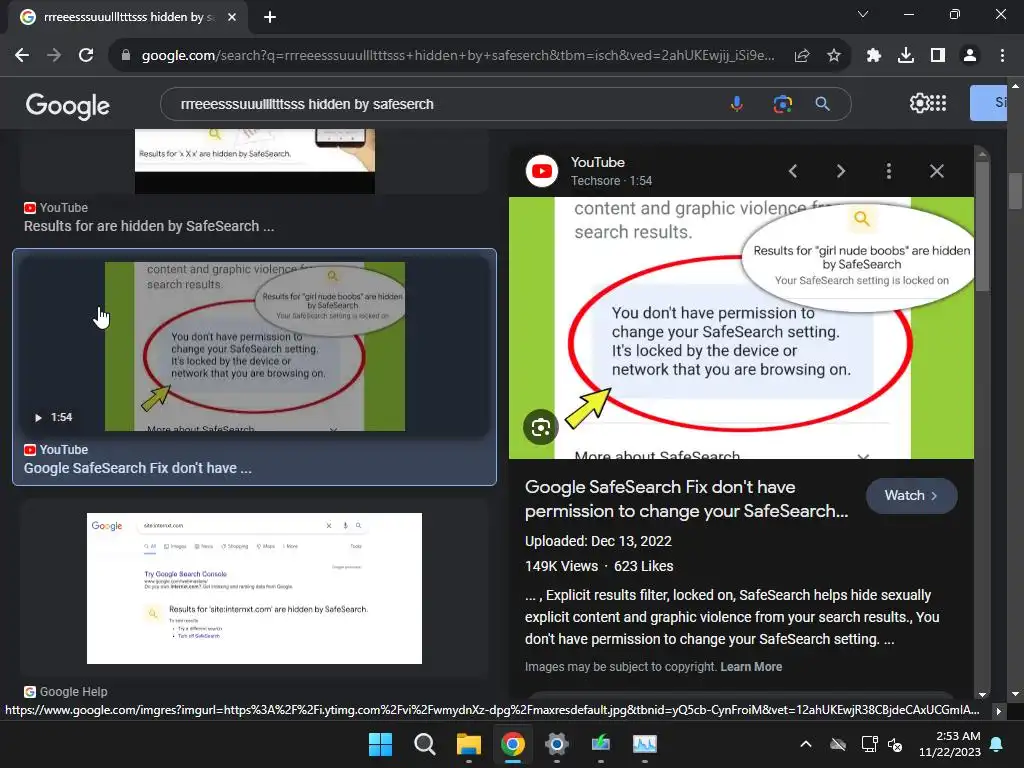
Task: Open the Google Help result thumbnail
Action: coord(254,588)
